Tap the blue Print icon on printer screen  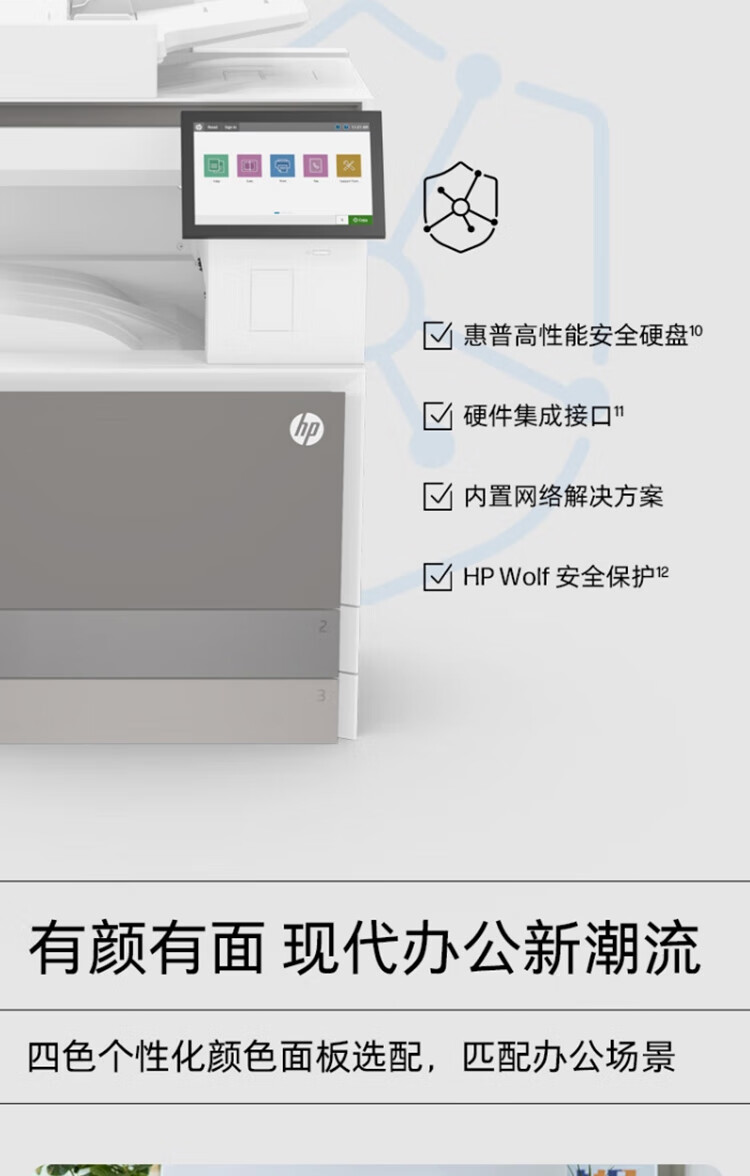(x=283, y=166)
